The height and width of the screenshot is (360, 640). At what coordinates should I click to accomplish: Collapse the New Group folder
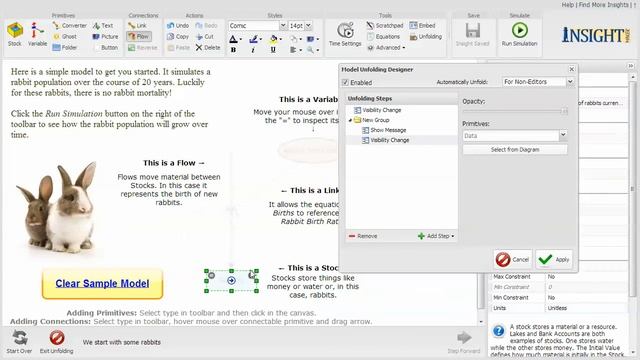pyautogui.click(x=350, y=120)
